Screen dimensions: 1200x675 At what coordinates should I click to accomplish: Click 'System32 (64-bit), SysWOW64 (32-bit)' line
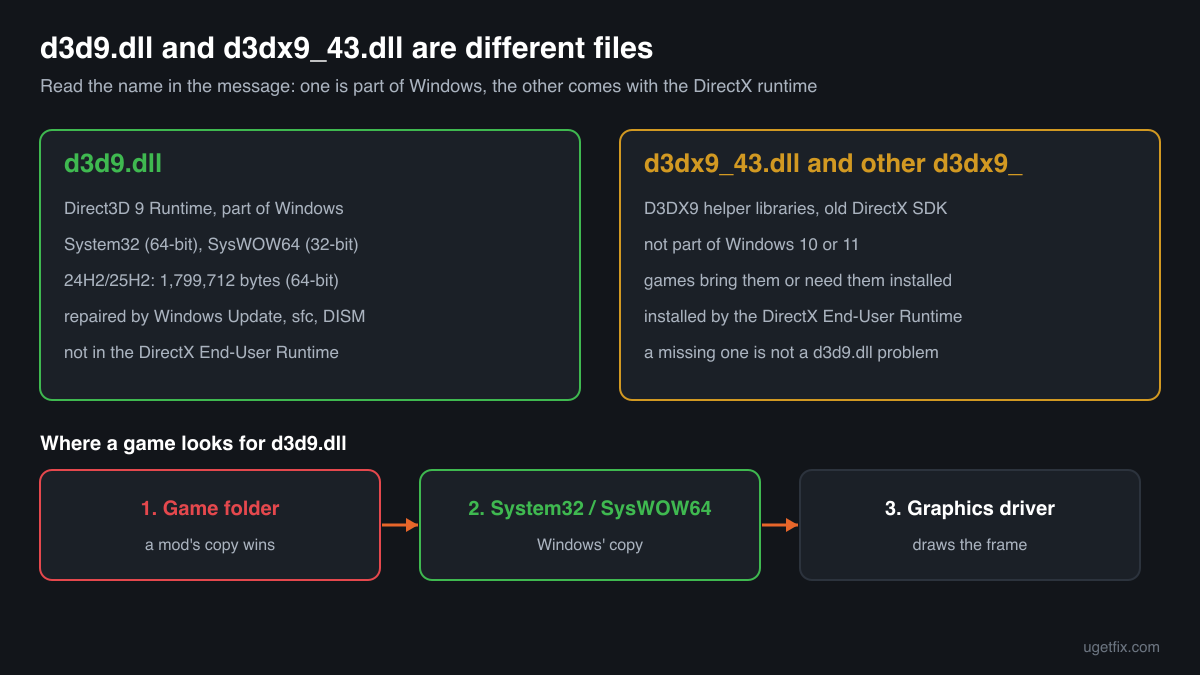point(211,245)
